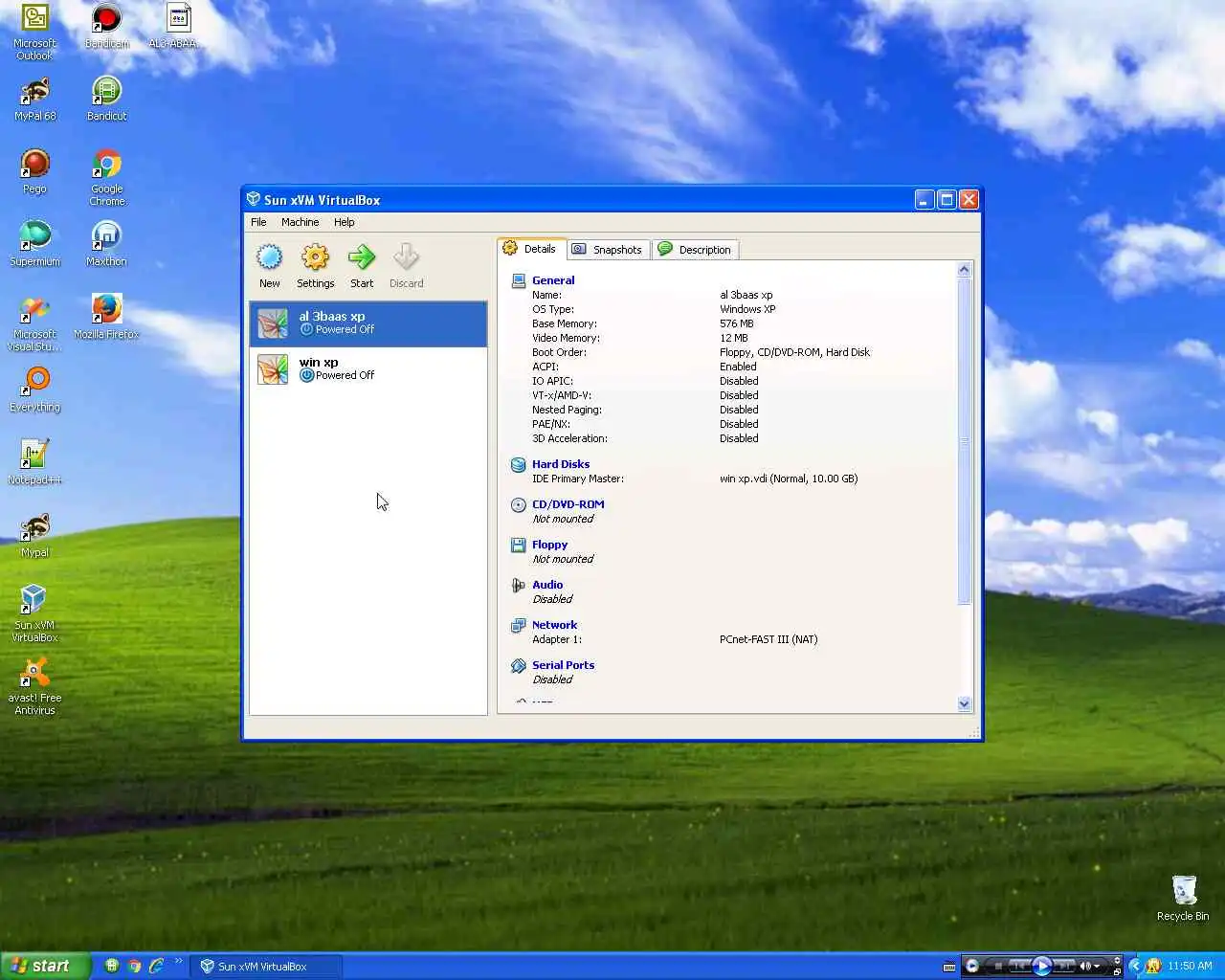Click the MyPal 68 desktop icon
Image resolution: width=1225 pixels, height=980 pixels.
point(34,100)
